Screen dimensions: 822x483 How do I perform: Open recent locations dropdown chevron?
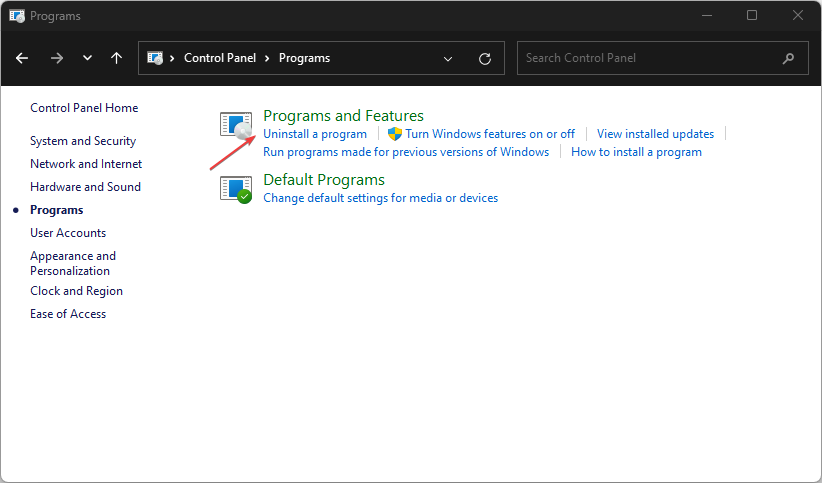(88, 58)
